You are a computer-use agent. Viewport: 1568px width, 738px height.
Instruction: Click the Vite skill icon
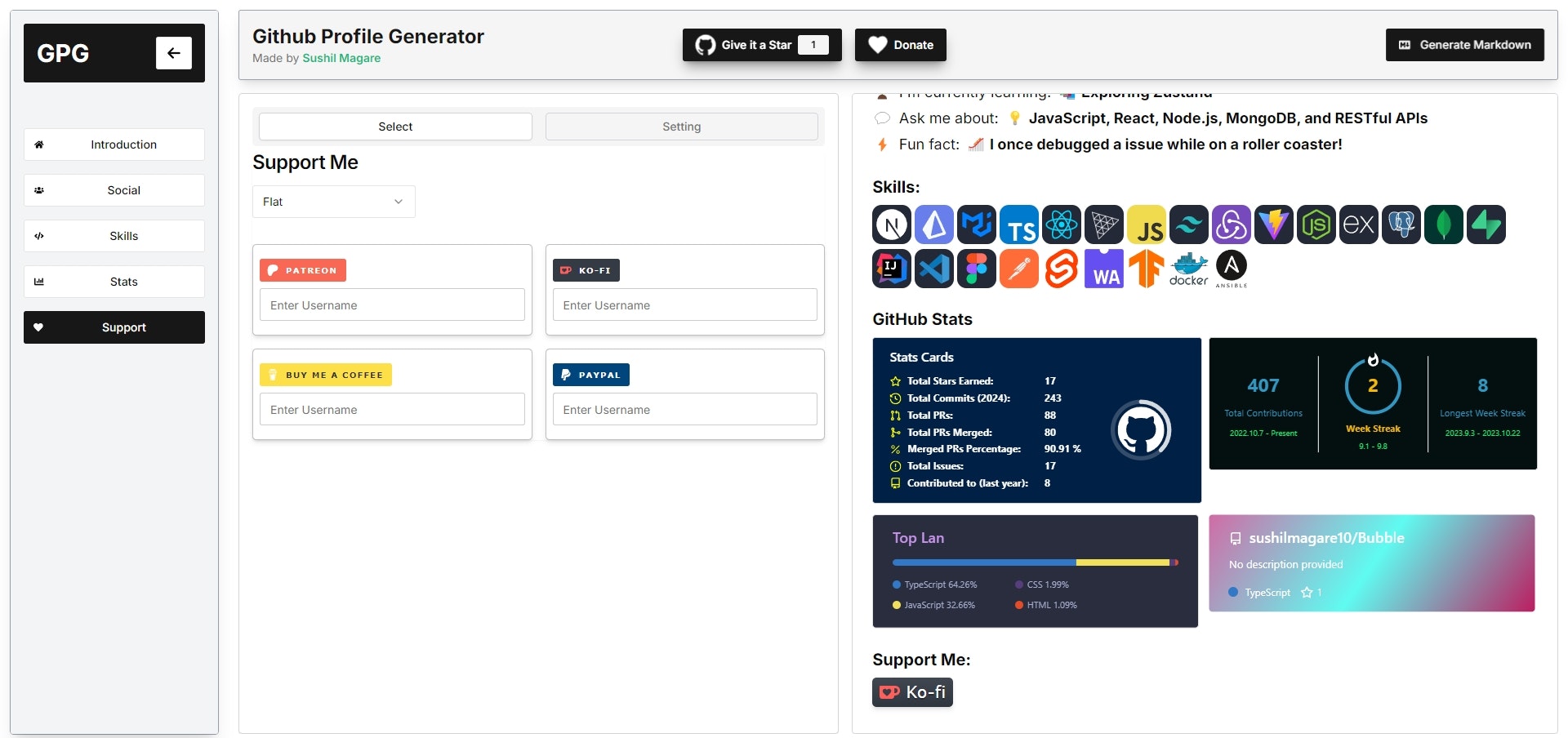click(1274, 225)
